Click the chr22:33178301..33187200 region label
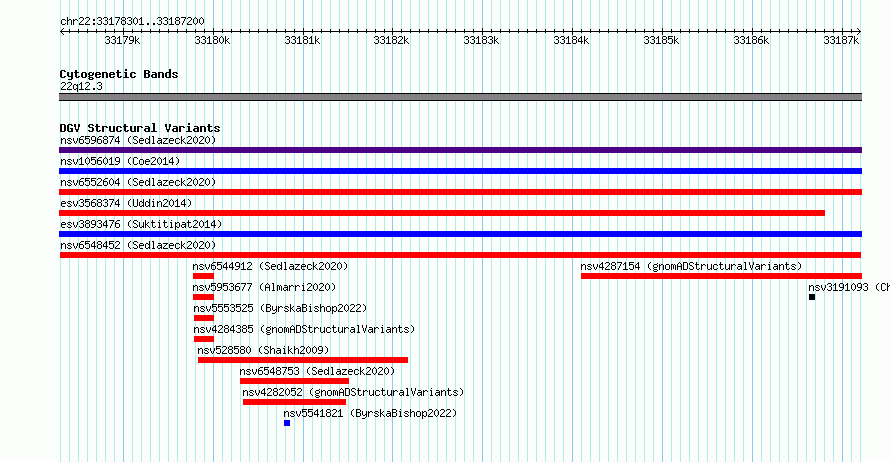 [x=132, y=21]
